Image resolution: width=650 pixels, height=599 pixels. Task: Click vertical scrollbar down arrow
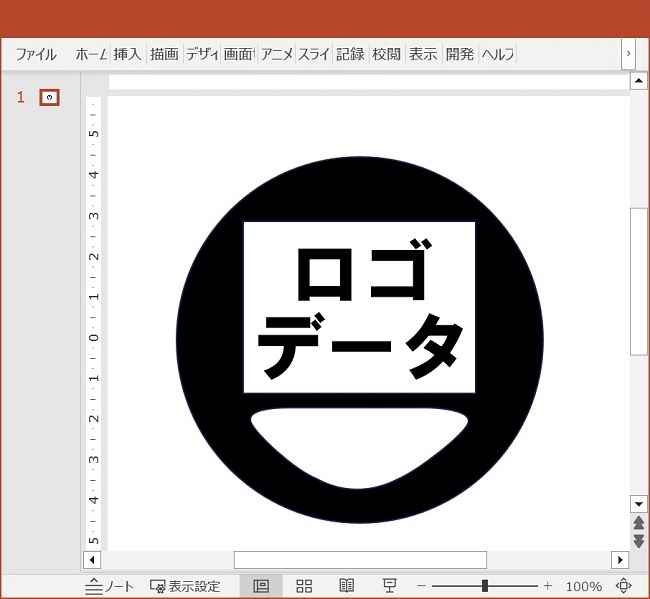click(639, 503)
